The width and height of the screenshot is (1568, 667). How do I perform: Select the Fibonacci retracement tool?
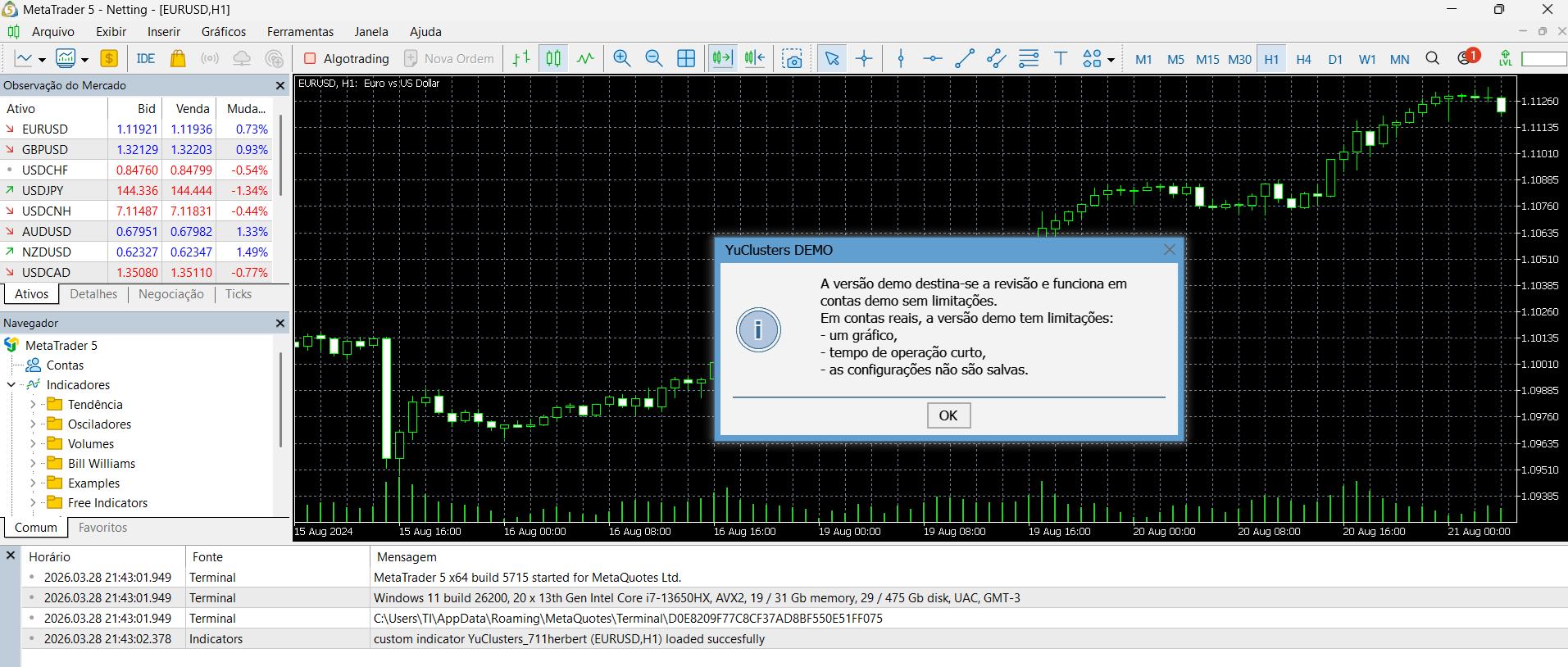1029,58
